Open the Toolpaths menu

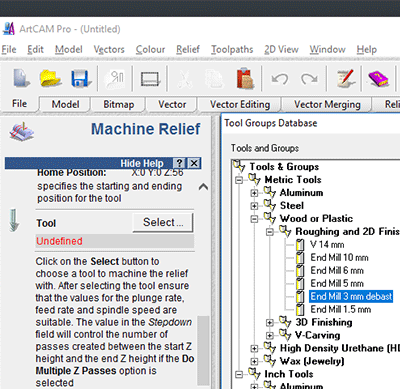click(232, 49)
